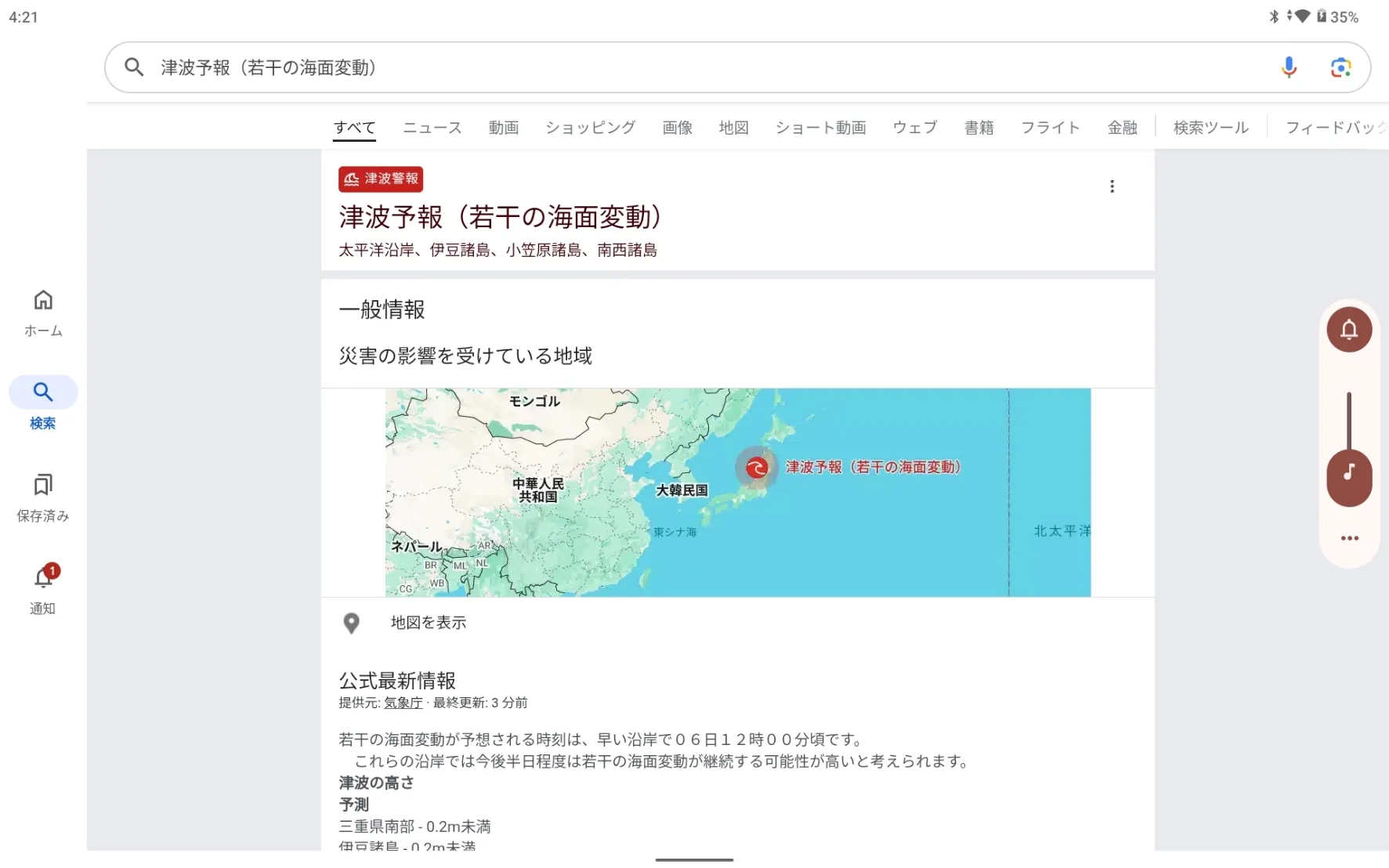Open the 画像 tab
This screenshot has height=868, width=1389.
678,128
